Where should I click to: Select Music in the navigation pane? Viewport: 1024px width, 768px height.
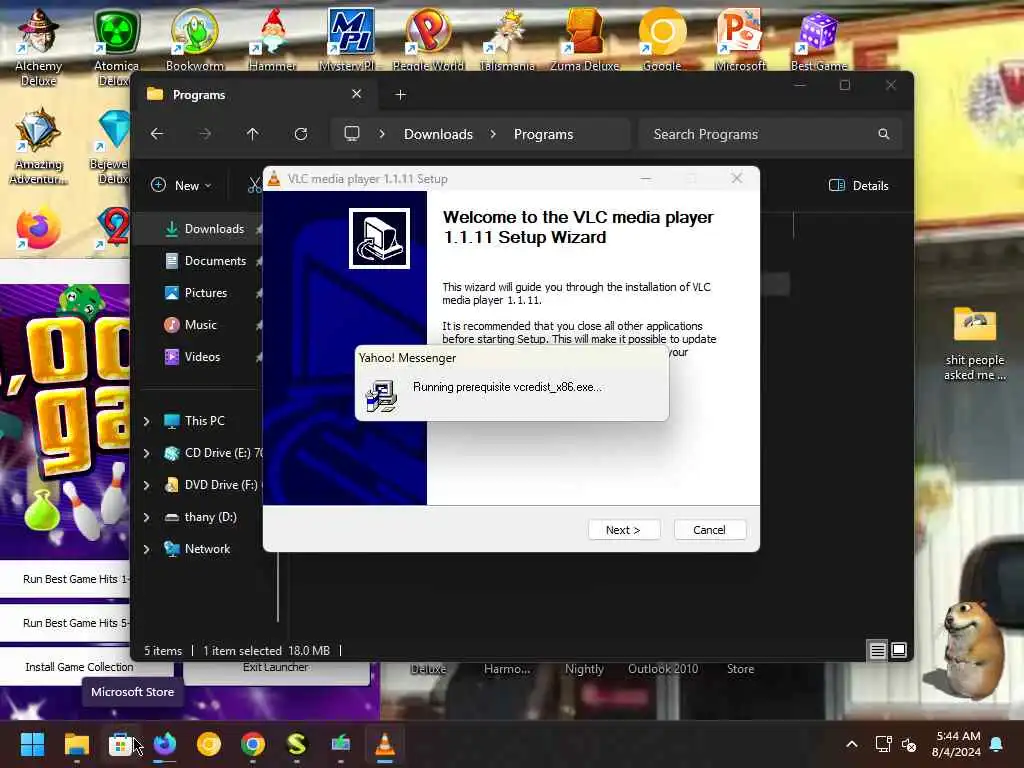200,325
